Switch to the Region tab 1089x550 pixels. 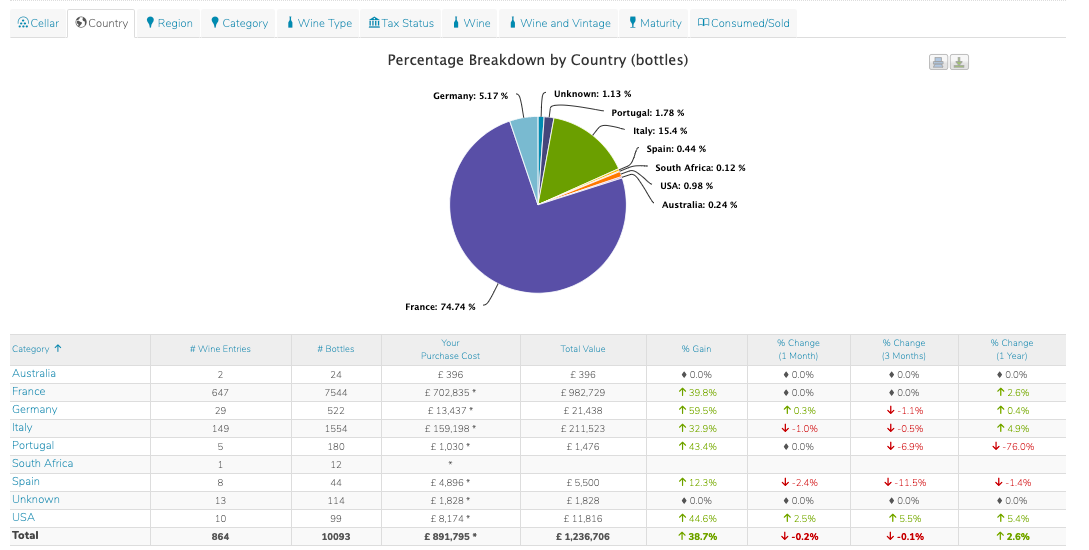tap(168, 23)
